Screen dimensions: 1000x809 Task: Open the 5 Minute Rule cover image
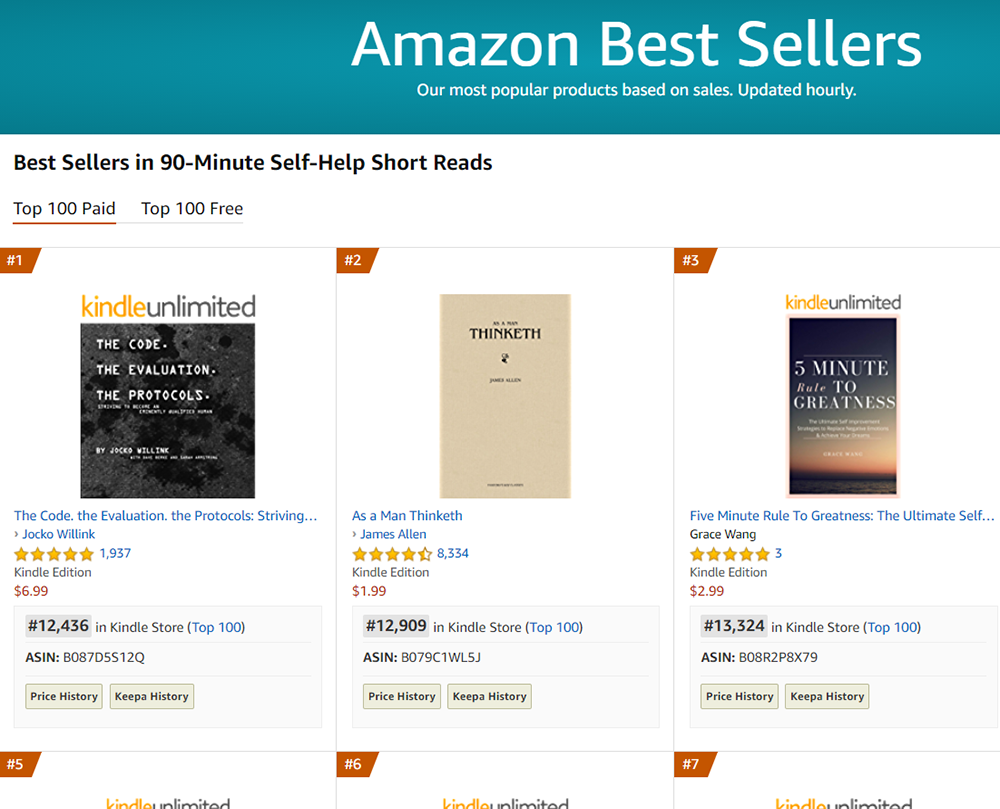click(843, 406)
